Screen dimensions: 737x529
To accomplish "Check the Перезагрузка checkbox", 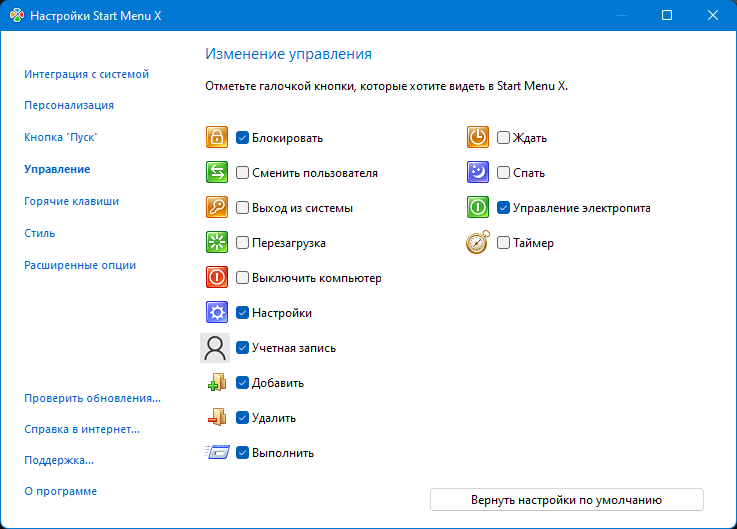I will 242,243.
